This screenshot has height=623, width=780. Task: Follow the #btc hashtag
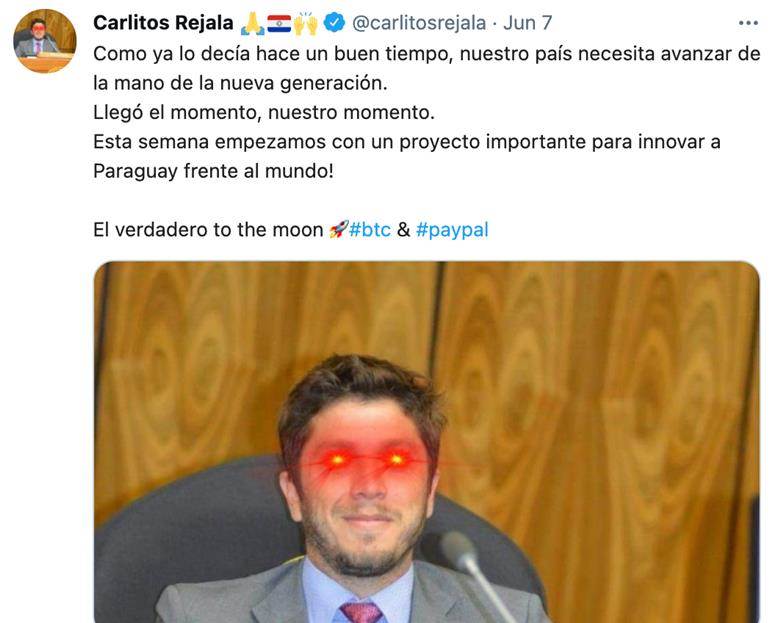tap(370, 229)
